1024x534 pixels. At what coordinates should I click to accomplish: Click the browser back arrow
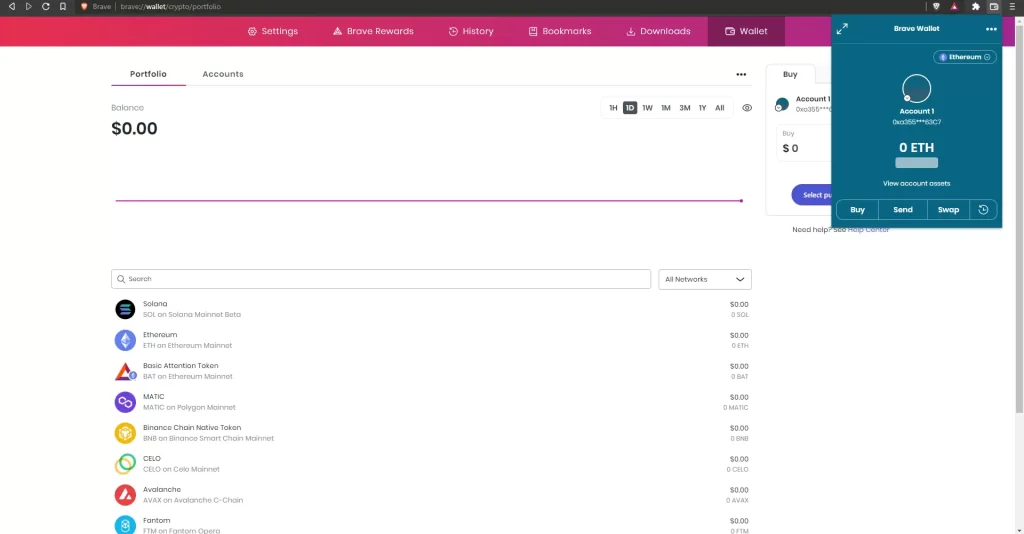tap(11, 7)
